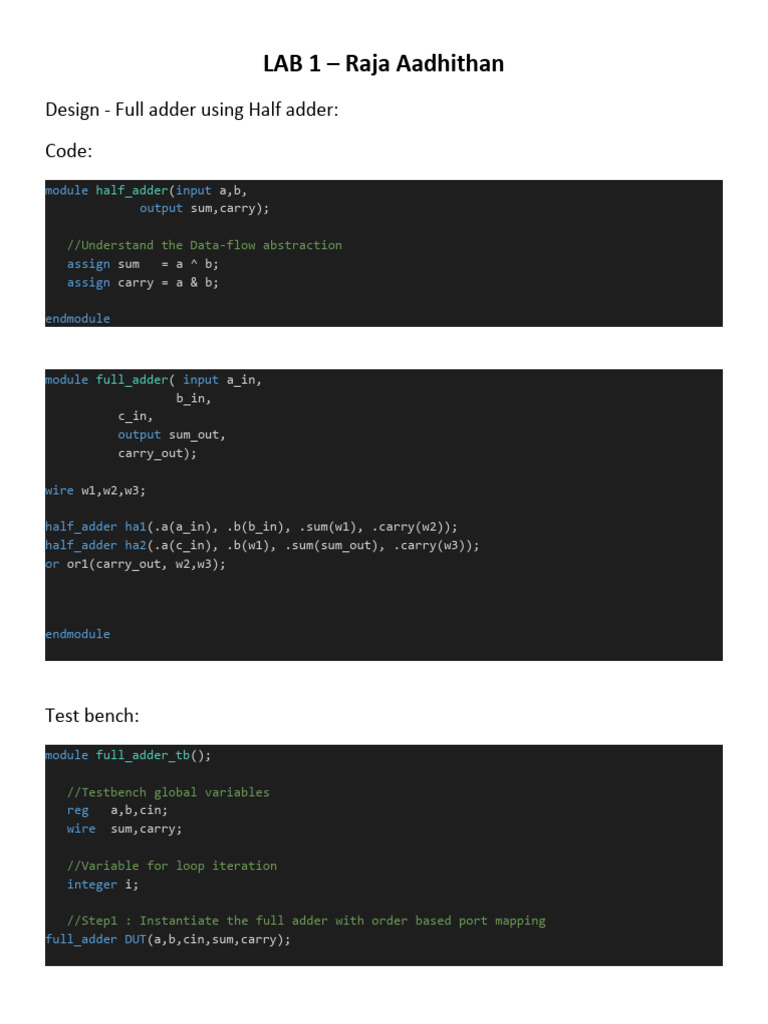Click the 'or or1(carry_out, w2,w3)' line
The width and height of the screenshot is (768, 1024).
pos(135,564)
